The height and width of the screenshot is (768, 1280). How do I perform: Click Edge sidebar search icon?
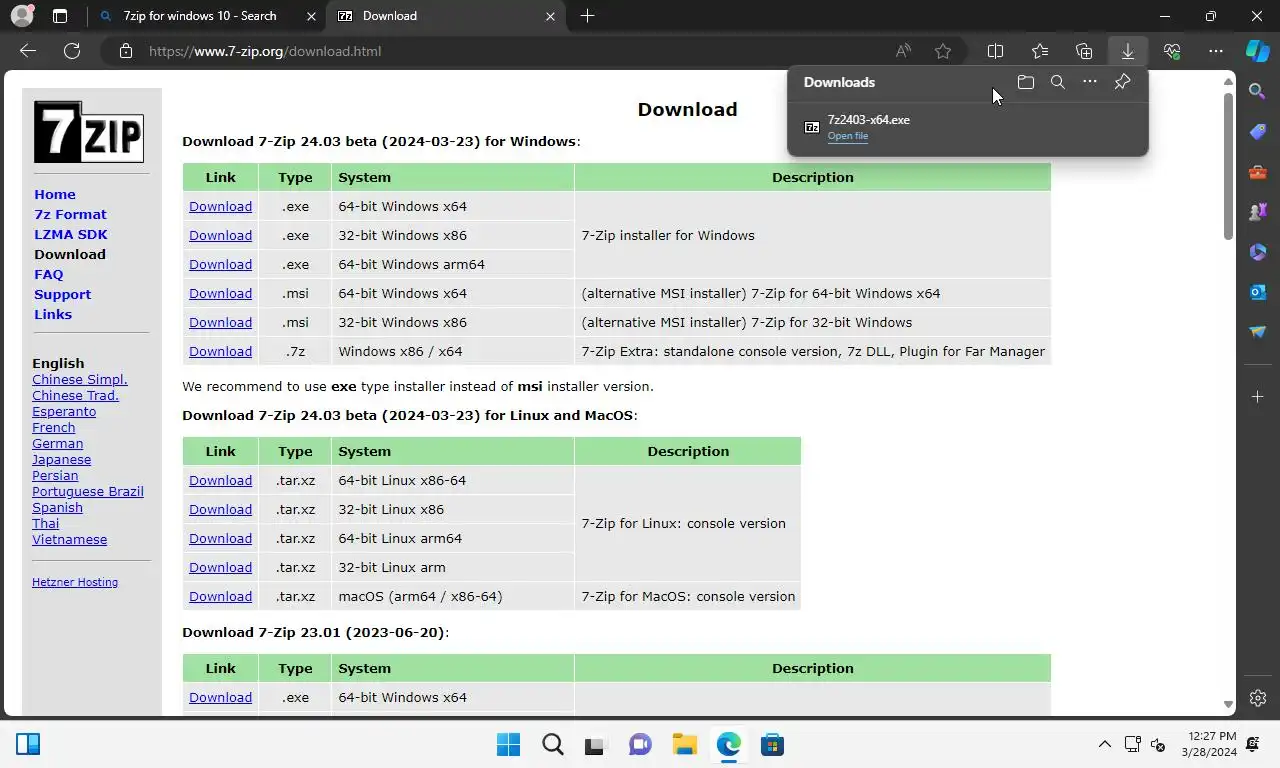(x=1258, y=92)
